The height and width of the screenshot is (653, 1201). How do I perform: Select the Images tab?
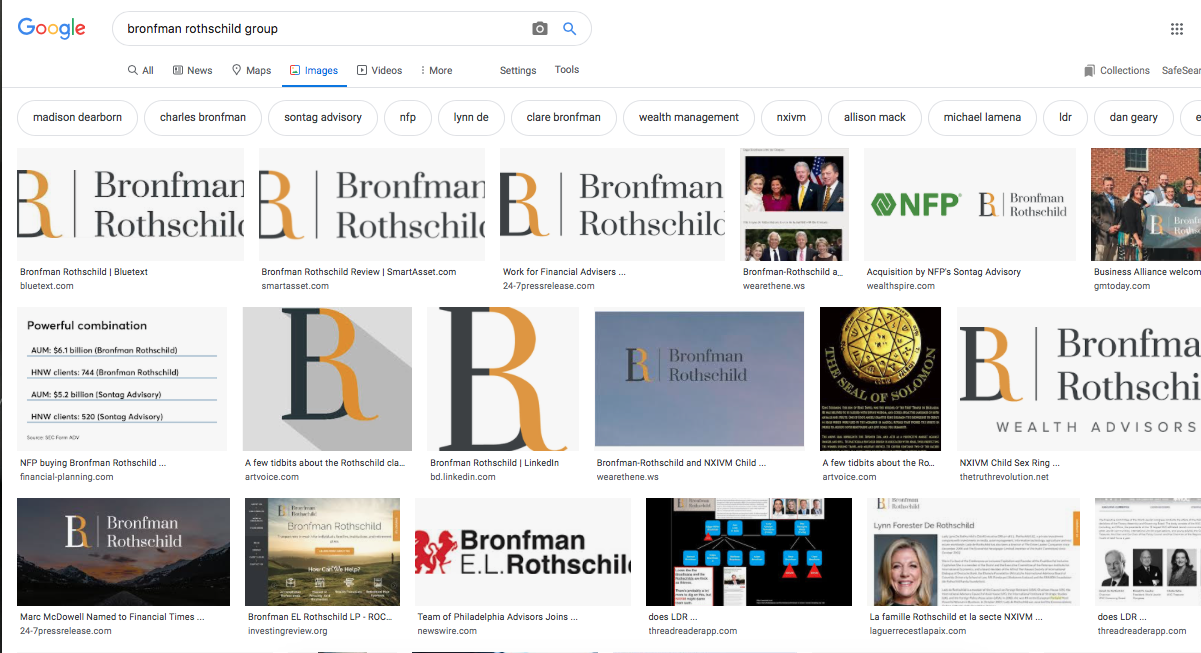pyautogui.click(x=314, y=70)
